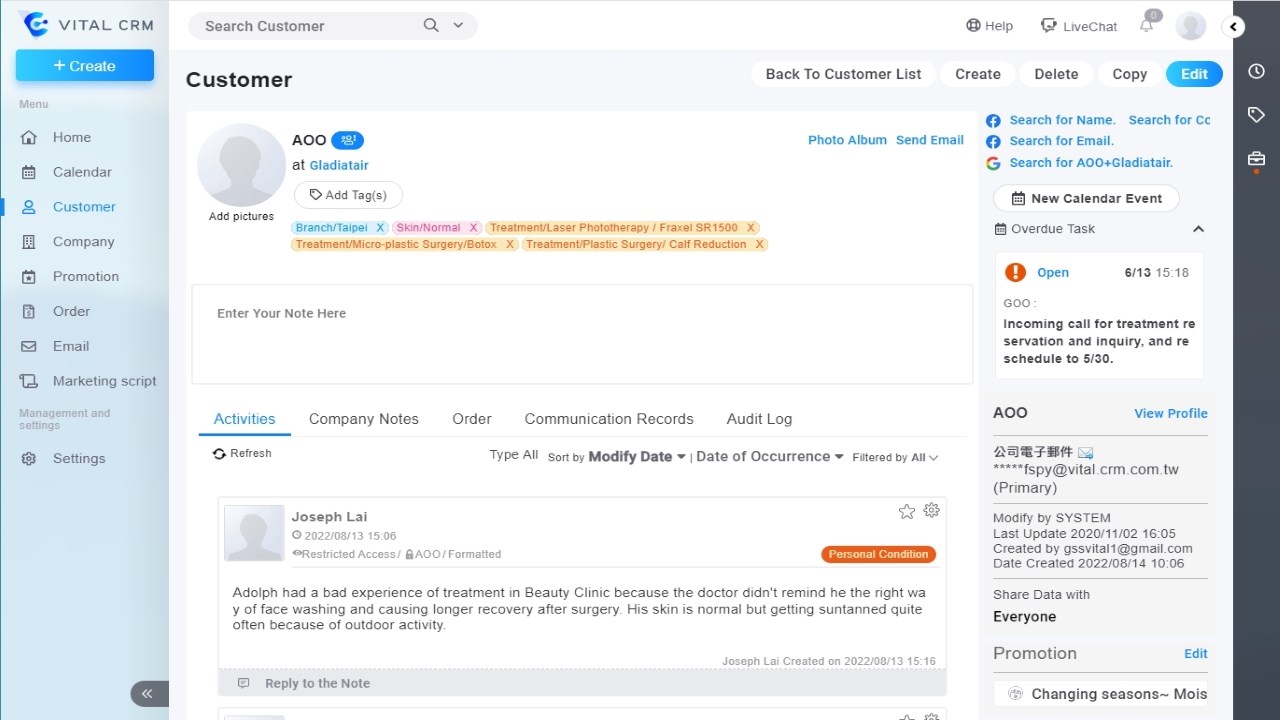Click Facebook Search for Name link

click(1062, 120)
